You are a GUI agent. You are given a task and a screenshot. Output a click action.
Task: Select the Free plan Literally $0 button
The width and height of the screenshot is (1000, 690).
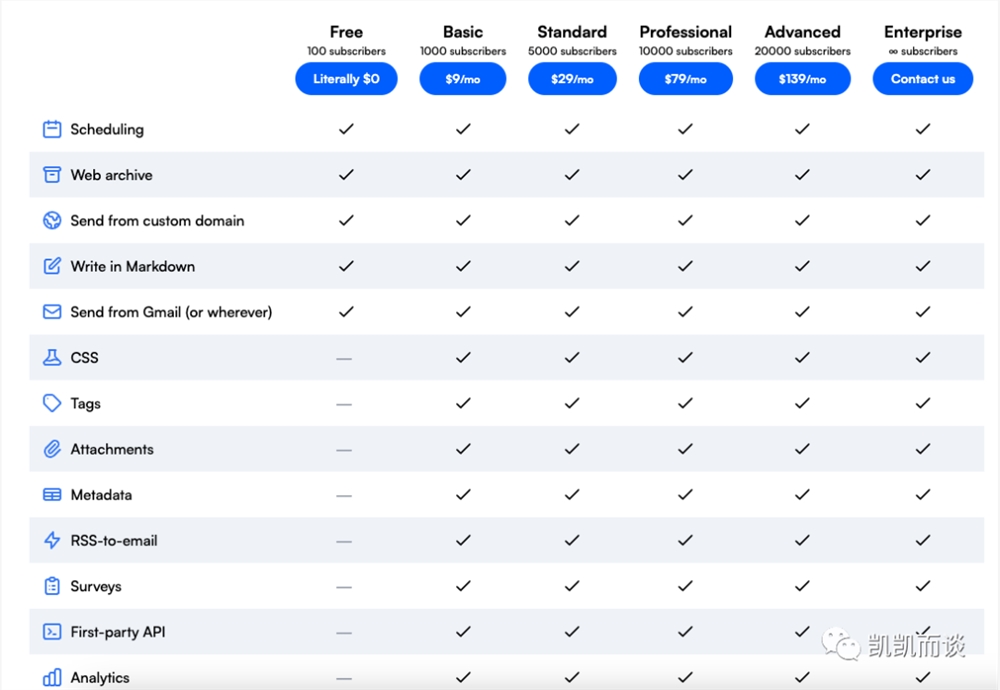point(346,78)
